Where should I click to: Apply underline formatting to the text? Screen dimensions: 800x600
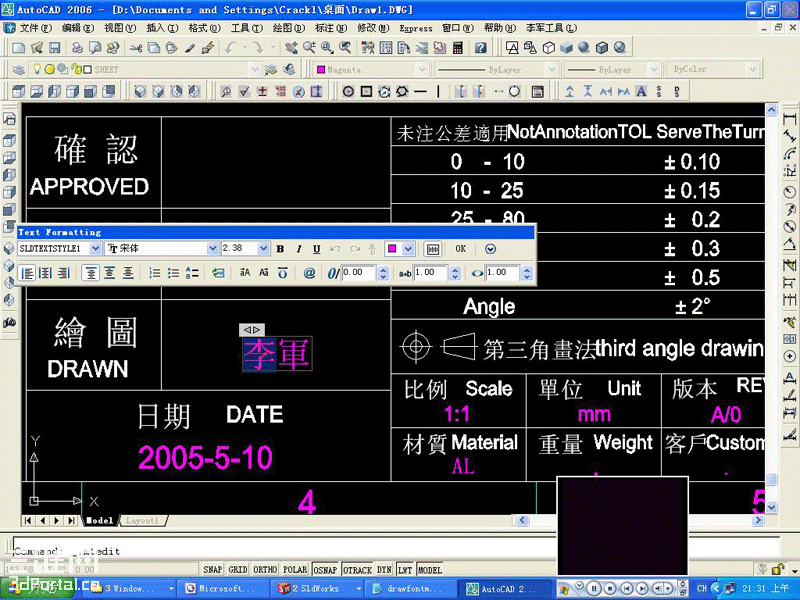315,250
